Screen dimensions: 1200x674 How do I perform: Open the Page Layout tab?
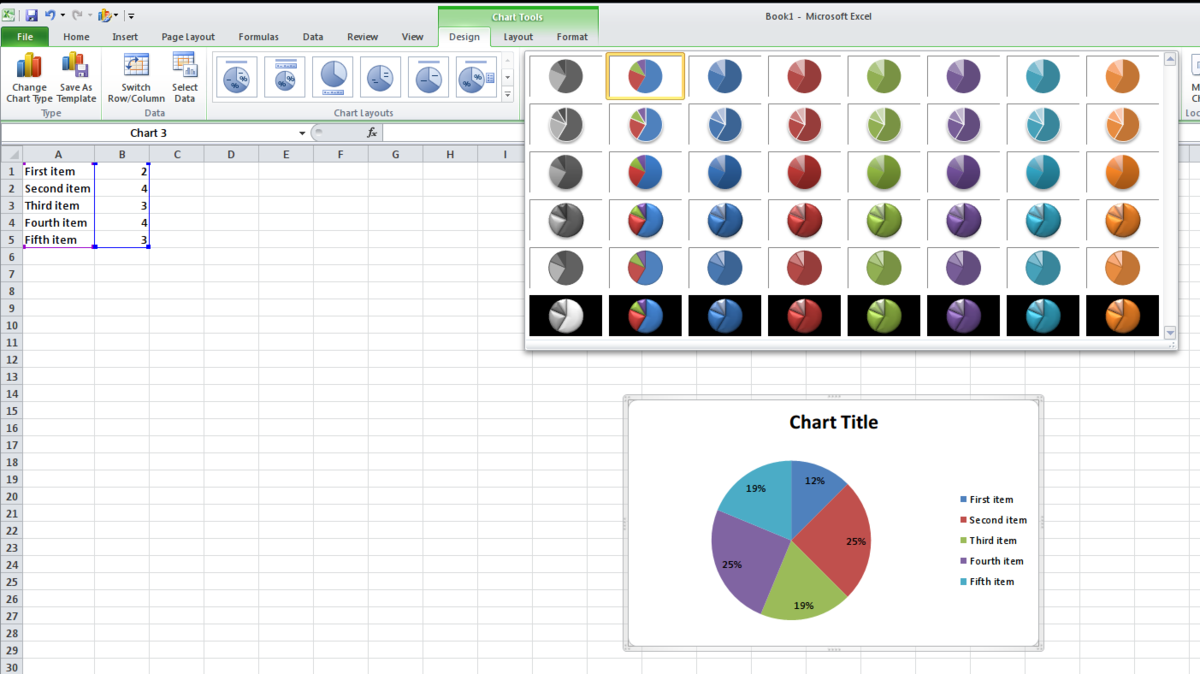(x=188, y=37)
